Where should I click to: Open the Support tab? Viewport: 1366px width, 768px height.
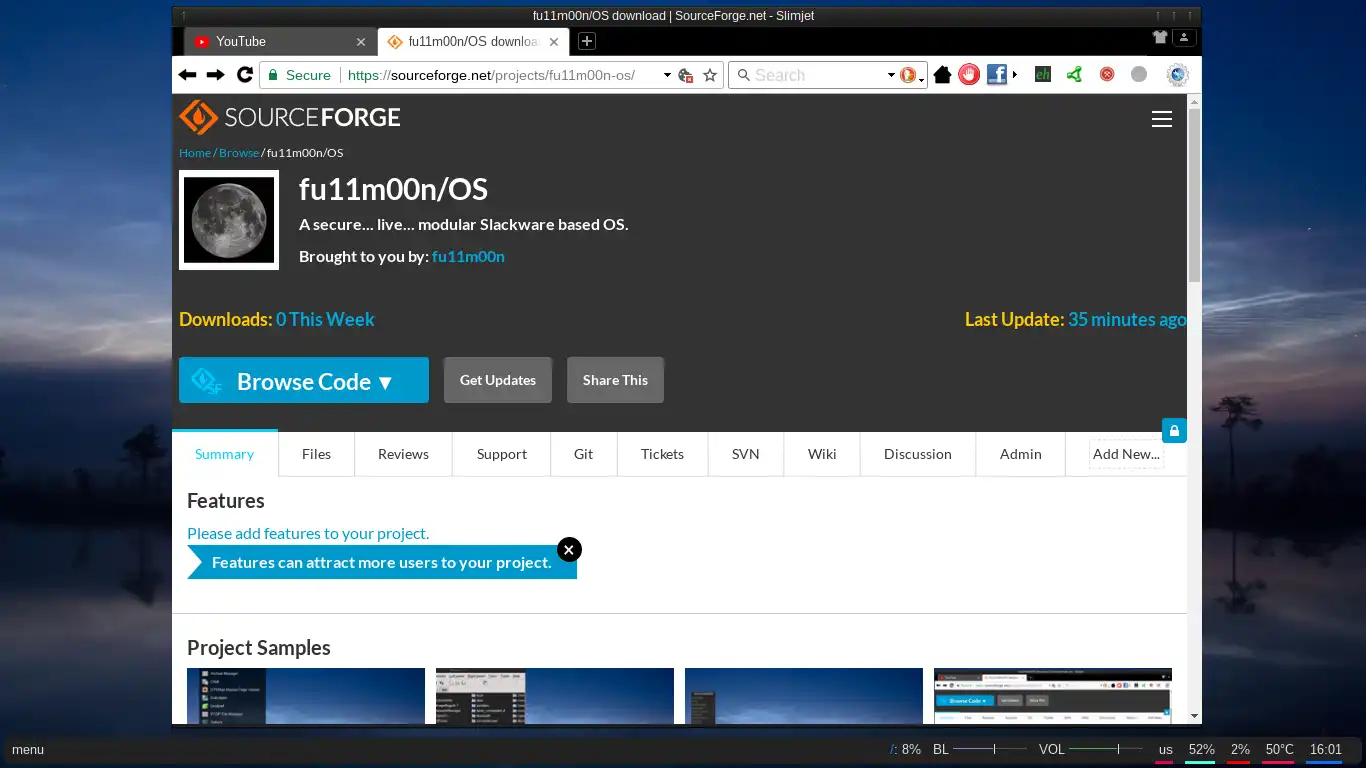tap(502, 454)
